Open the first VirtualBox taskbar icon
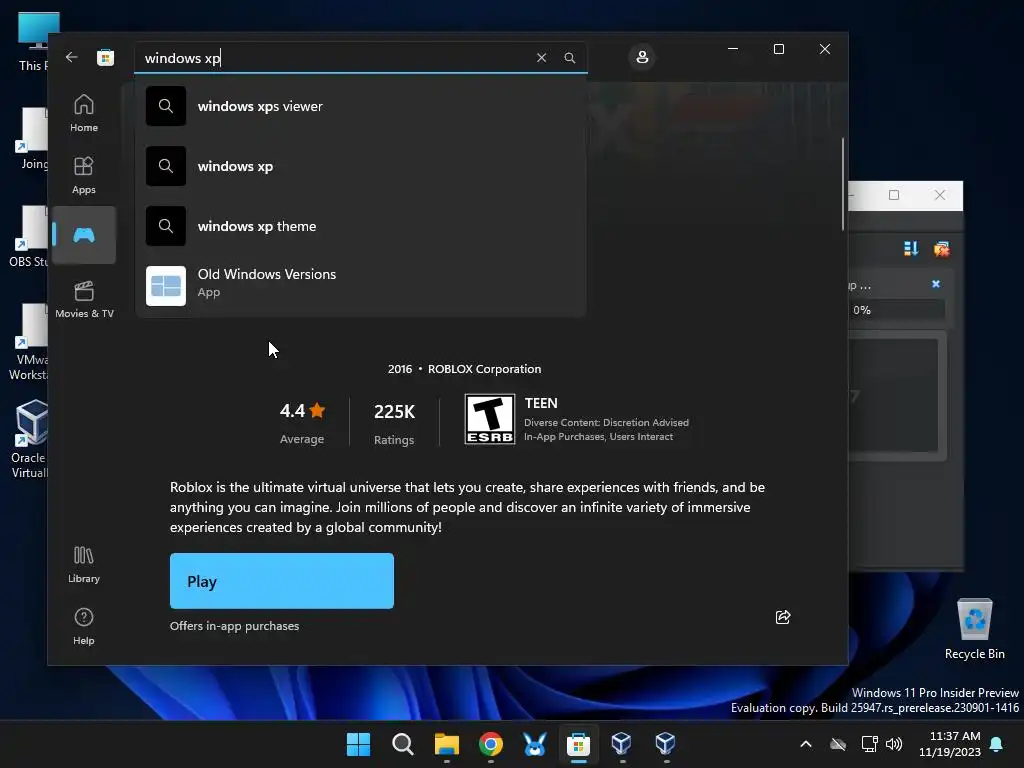This screenshot has height=768, width=1024. [621, 744]
